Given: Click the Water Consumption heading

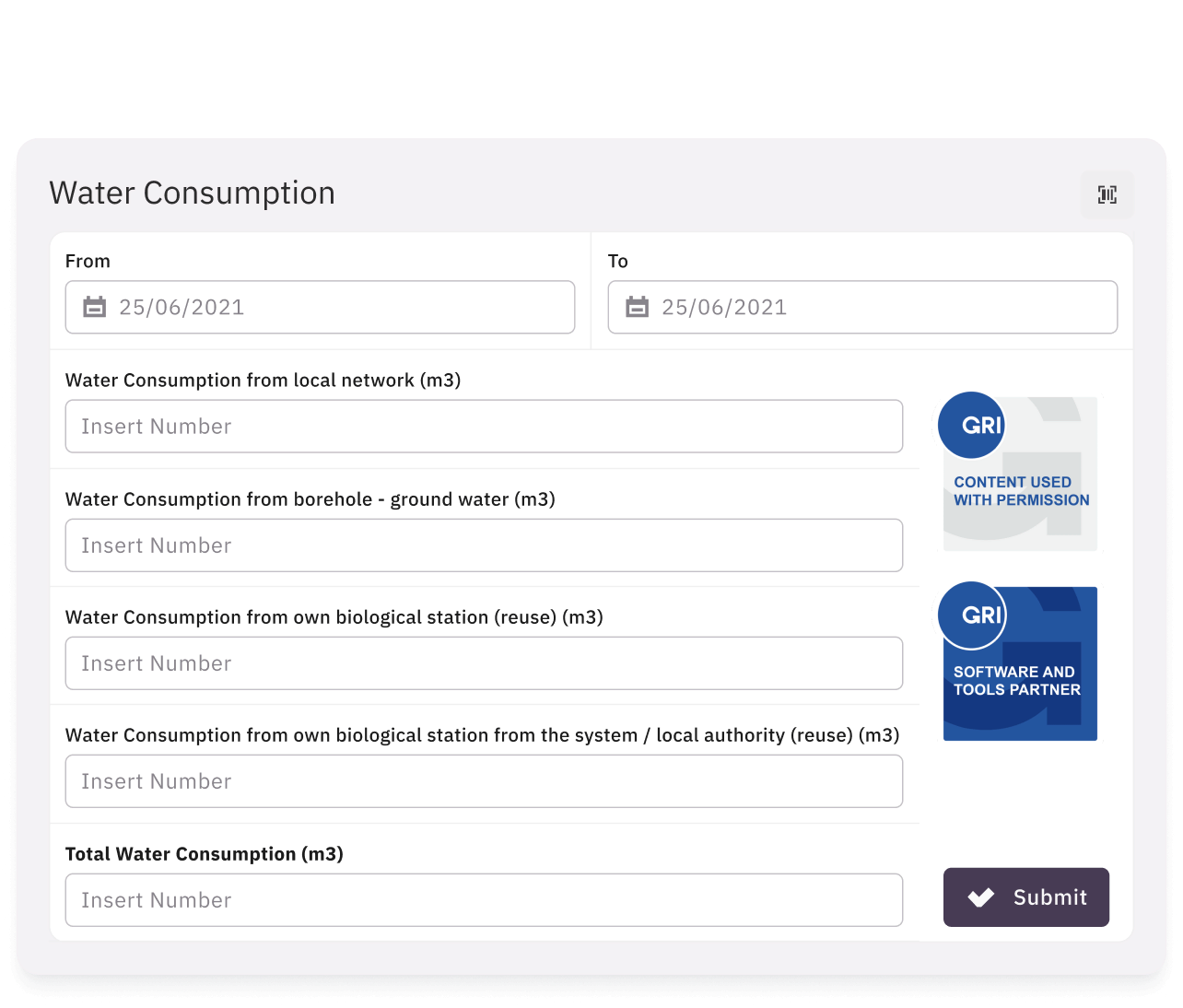Looking at the screenshot, I should 192,193.
